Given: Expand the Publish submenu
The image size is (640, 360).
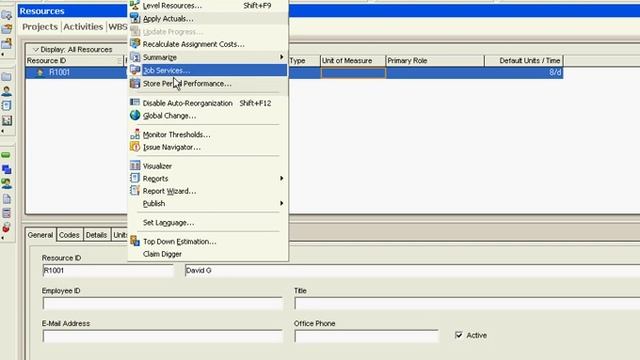Looking at the screenshot, I should click(x=208, y=203).
